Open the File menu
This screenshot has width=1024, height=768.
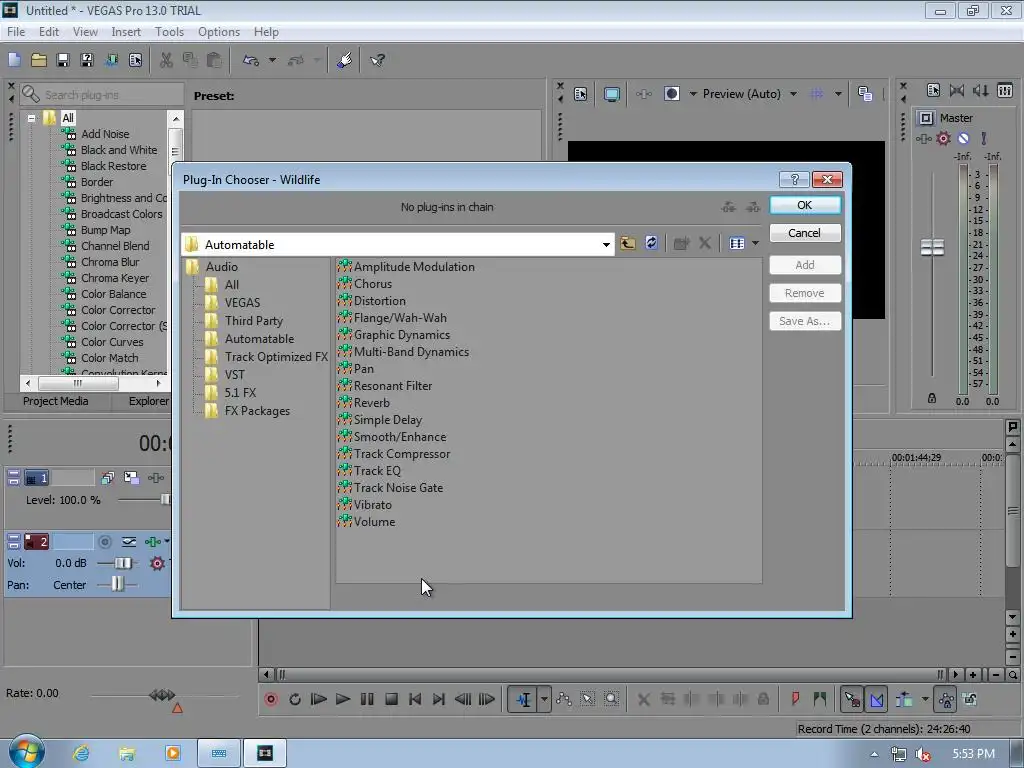click(16, 31)
